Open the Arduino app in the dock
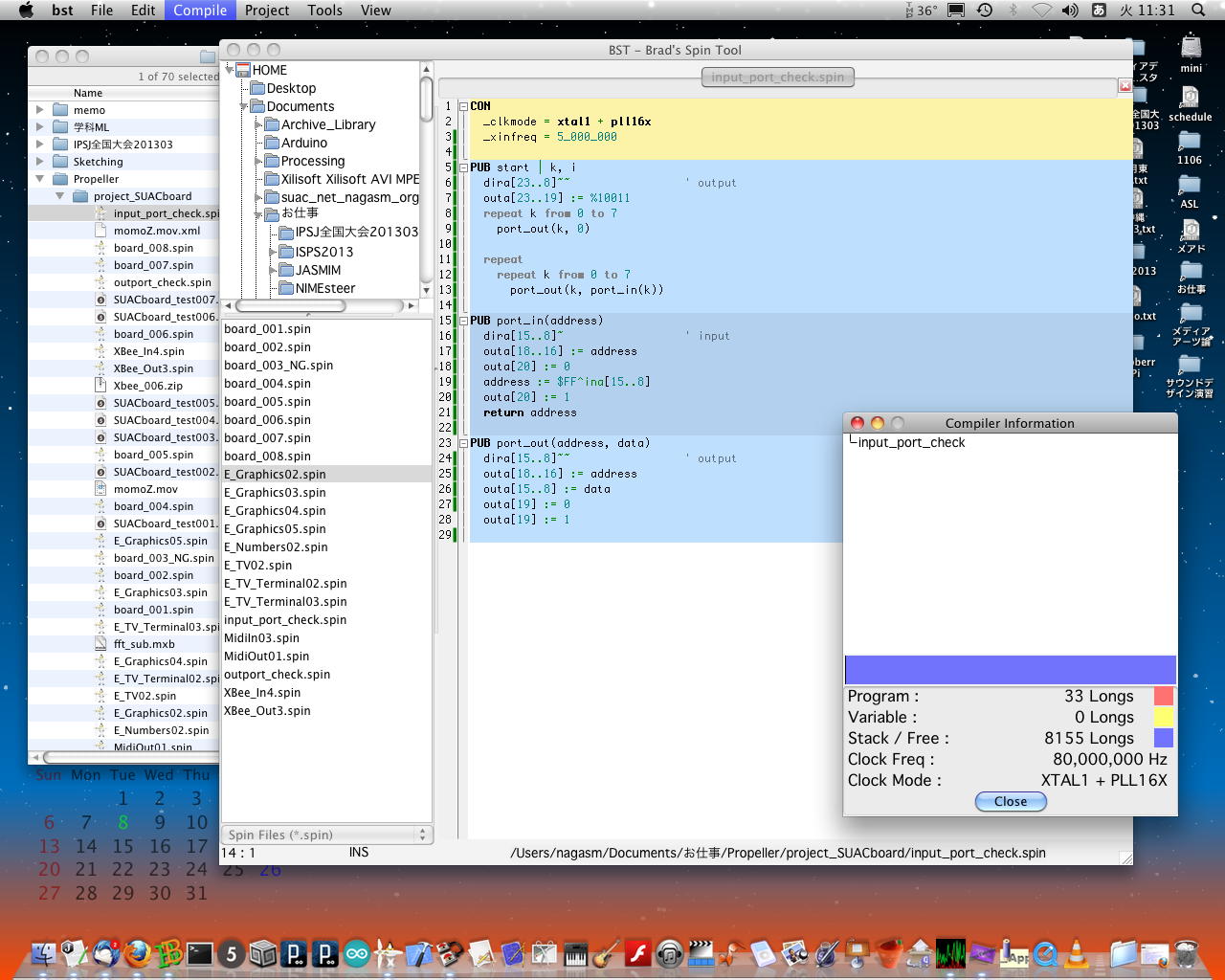This screenshot has height=980, width=1225. point(357,953)
